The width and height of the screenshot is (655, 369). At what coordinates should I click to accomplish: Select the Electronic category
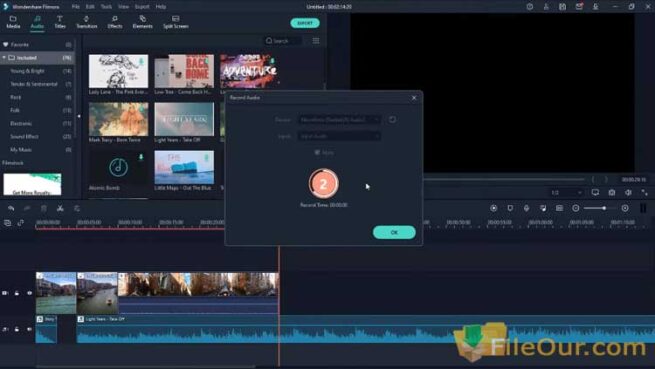pos(37,123)
